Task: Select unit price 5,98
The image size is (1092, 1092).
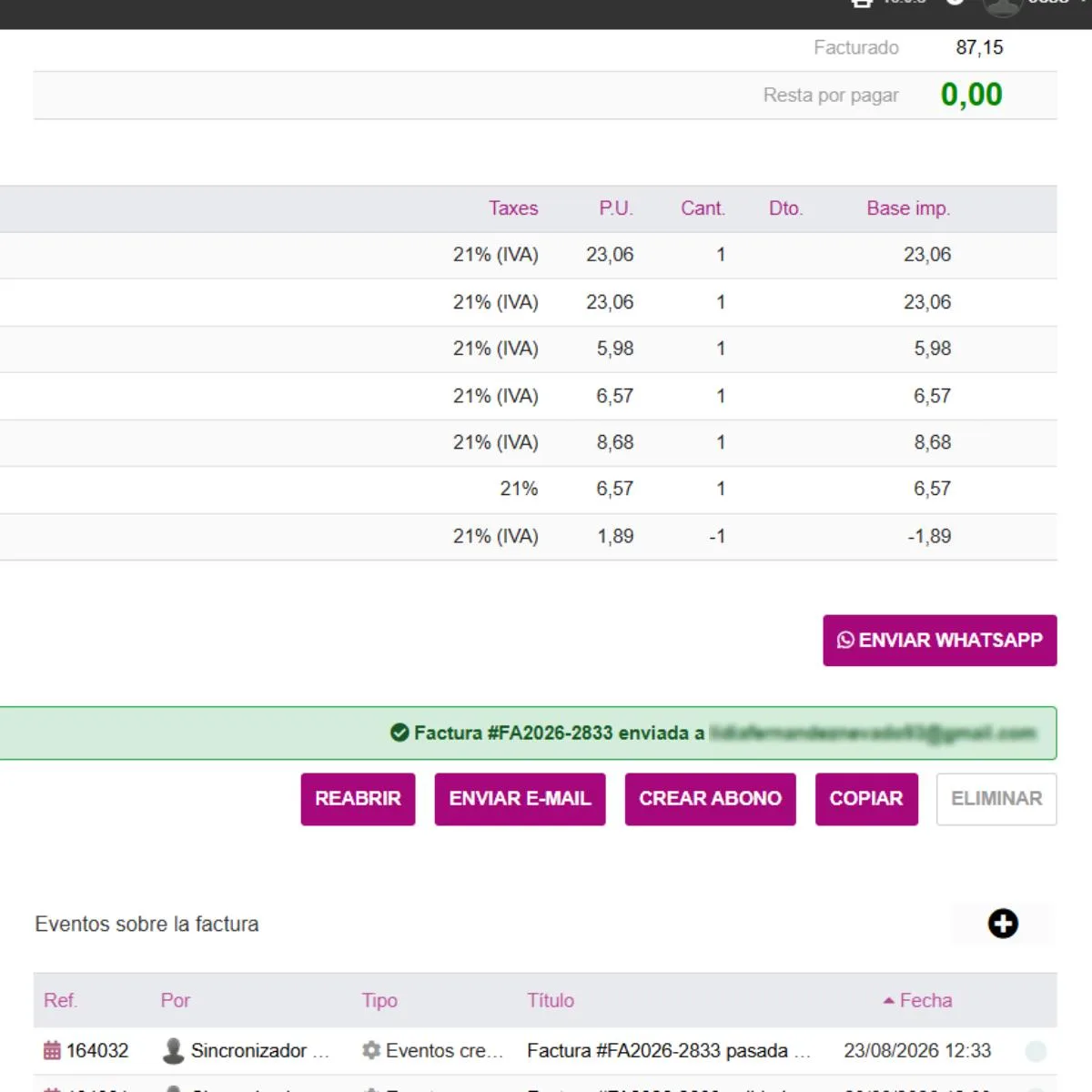Action: [x=615, y=349]
